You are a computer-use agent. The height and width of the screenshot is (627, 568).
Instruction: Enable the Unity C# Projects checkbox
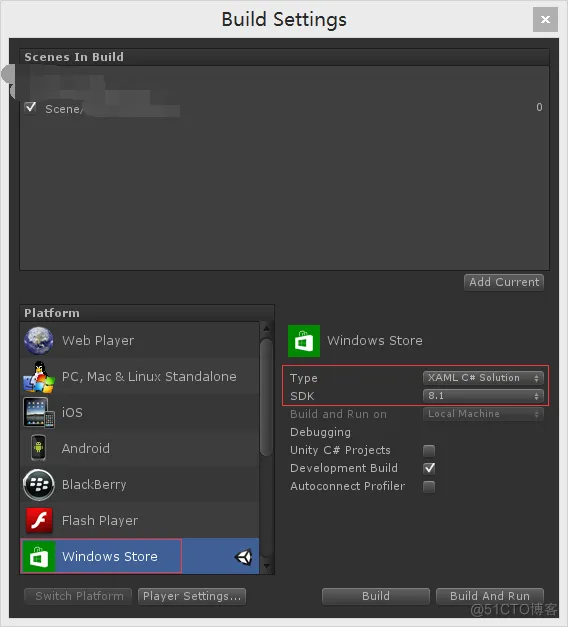(429, 451)
